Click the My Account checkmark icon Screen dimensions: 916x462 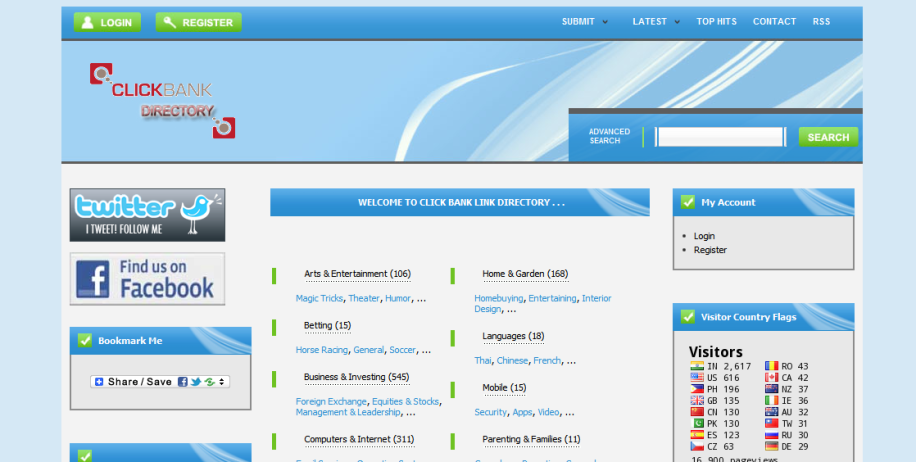tap(688, 202)
